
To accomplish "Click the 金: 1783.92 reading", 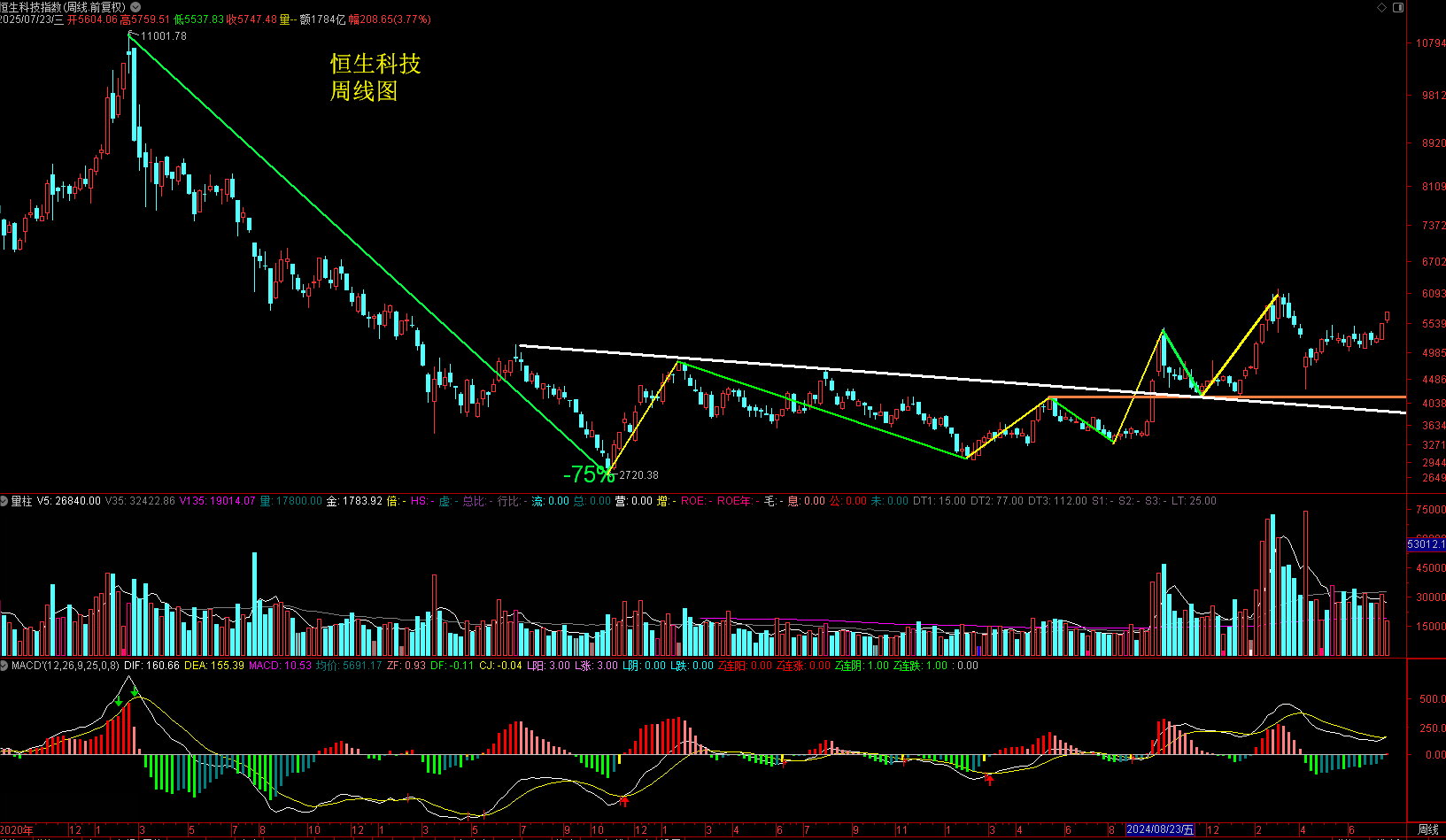I will [x=354, y=501].
